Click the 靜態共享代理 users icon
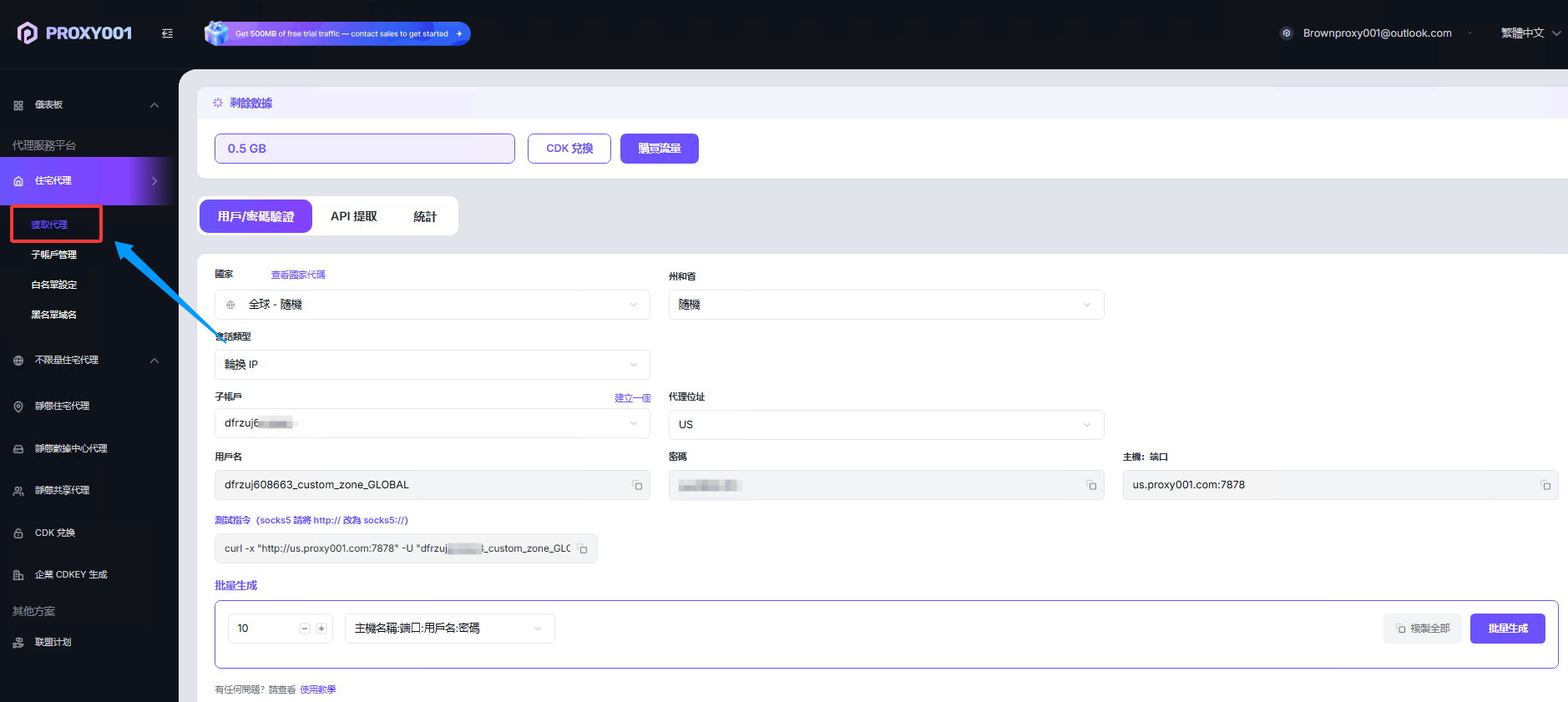The width and height of the screenshot is (1568, 702). click(18, 491)
